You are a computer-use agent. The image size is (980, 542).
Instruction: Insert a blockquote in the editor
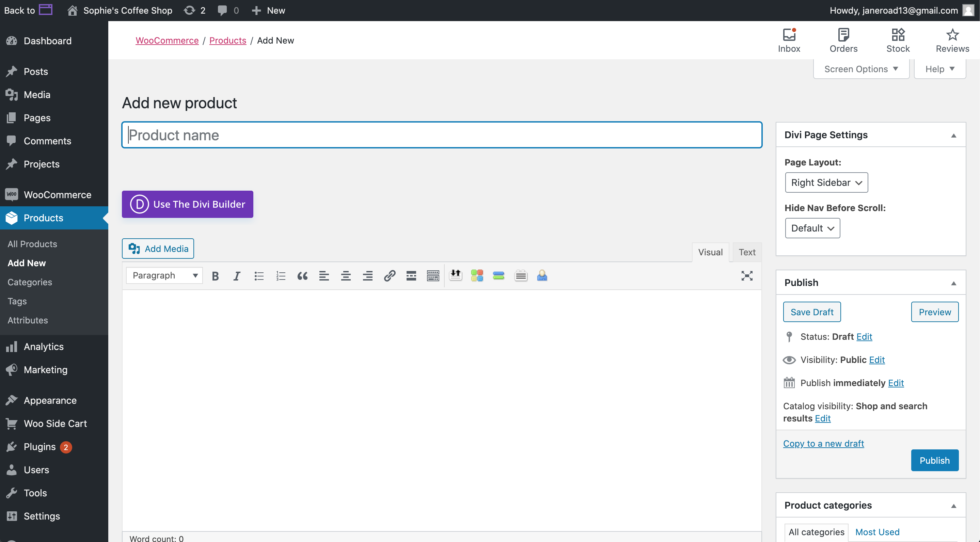coord(302,276)
